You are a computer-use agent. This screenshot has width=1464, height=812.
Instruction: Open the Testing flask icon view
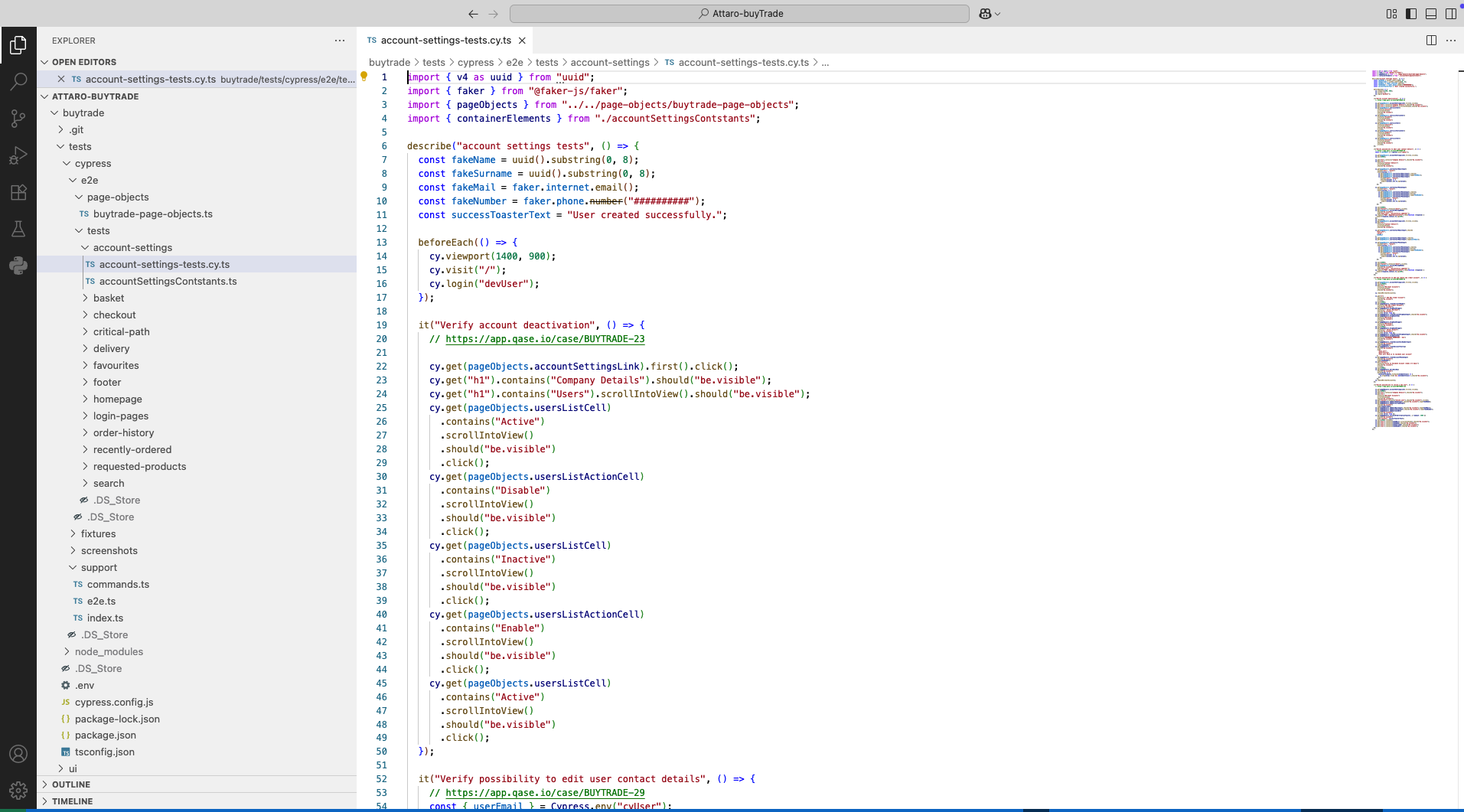click(18, 229)
